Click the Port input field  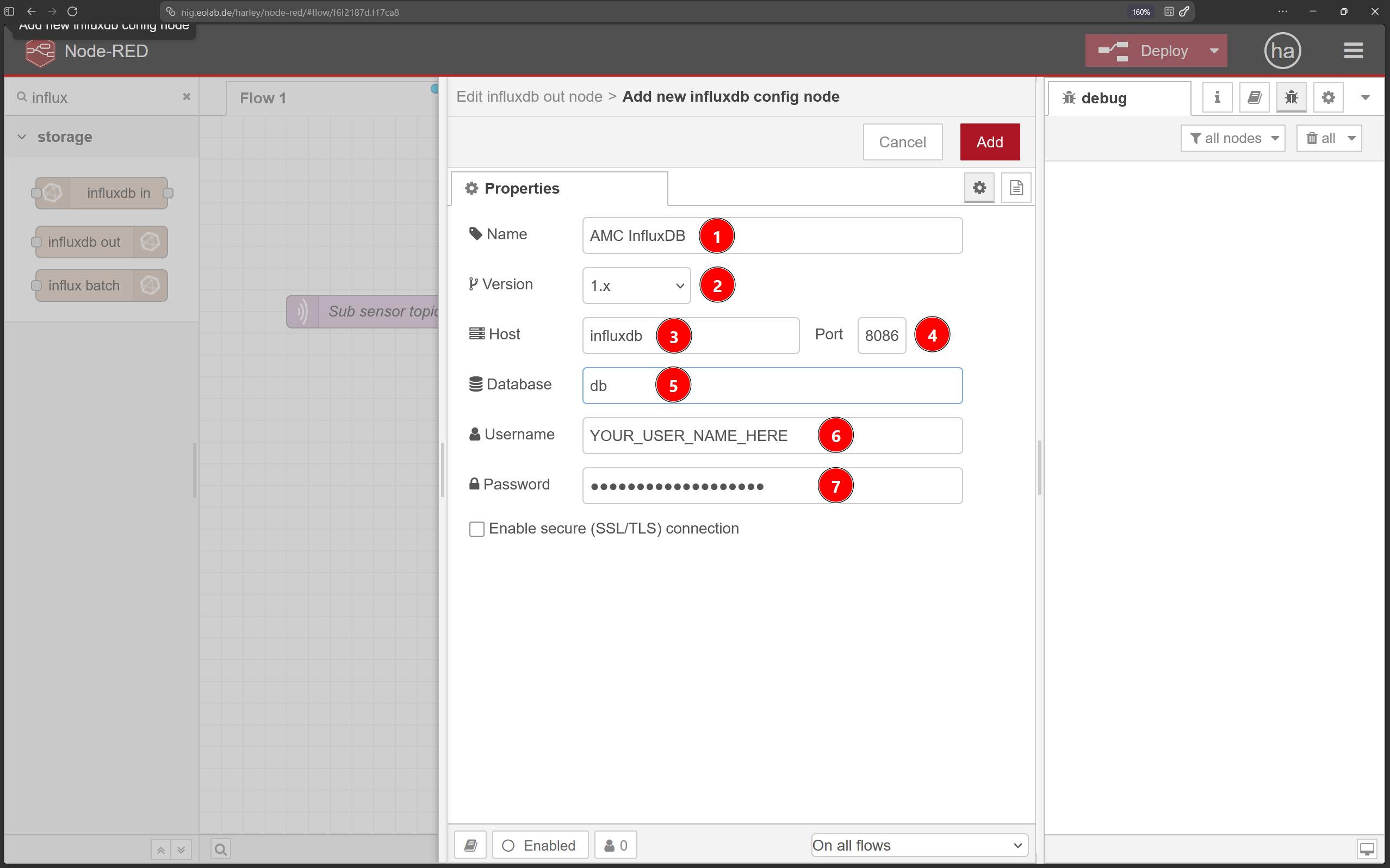pyautogui.click(x=882, y=335)
